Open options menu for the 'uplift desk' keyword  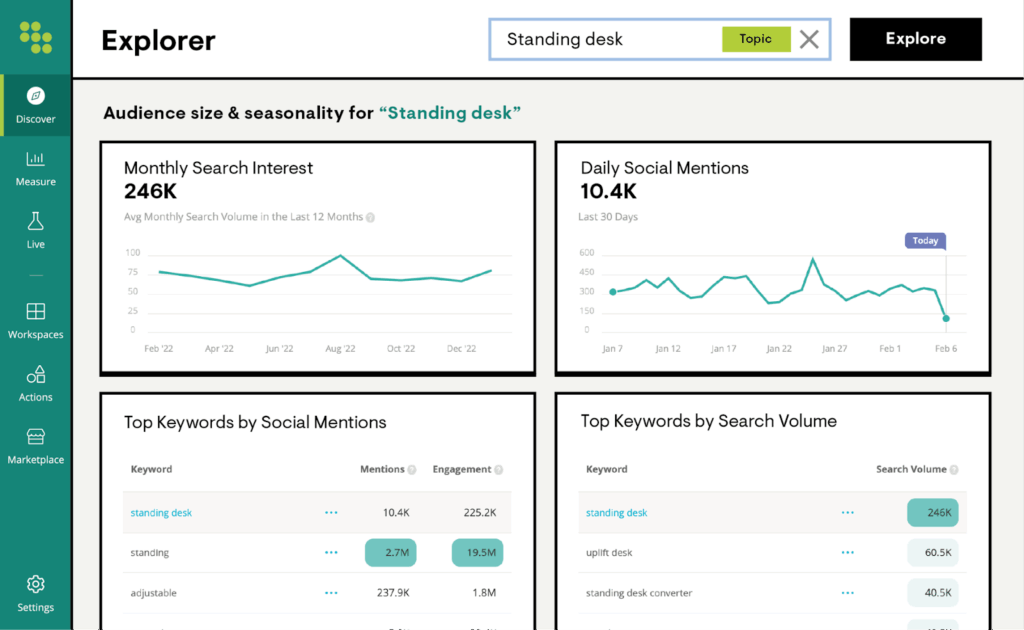[847, 551]
